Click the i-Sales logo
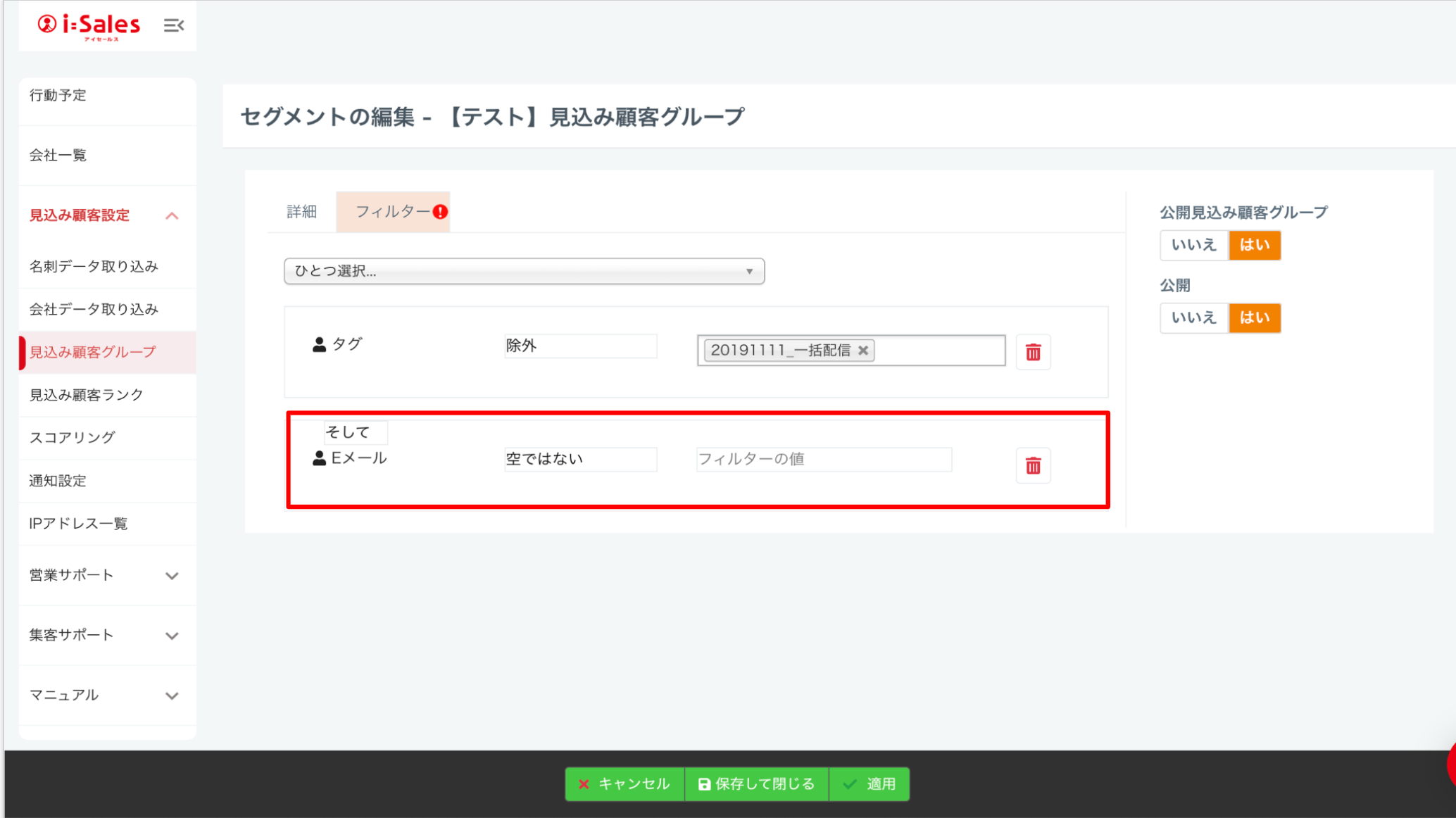 click(x=89, y=25)
